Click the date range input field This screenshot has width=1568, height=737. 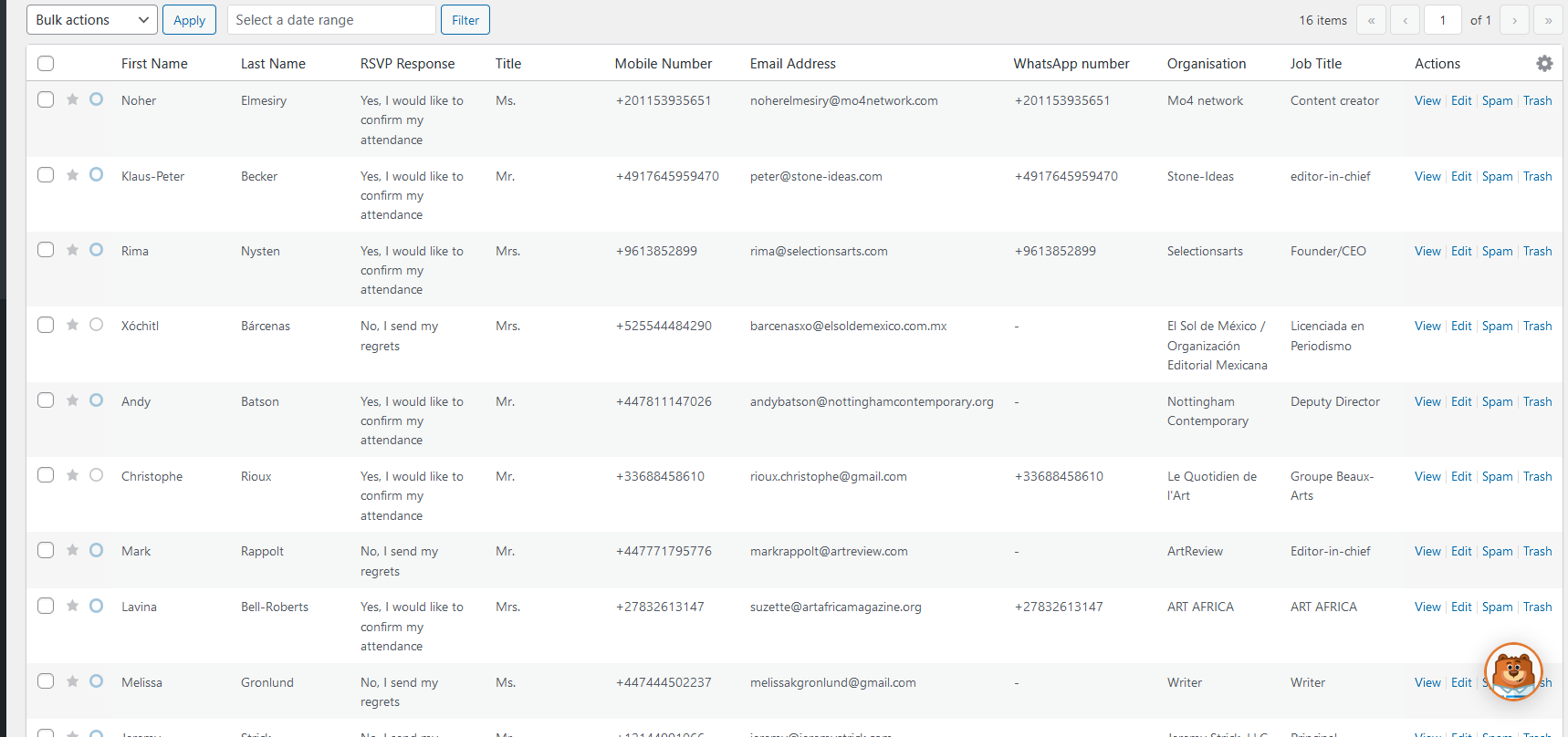[331, 20]
